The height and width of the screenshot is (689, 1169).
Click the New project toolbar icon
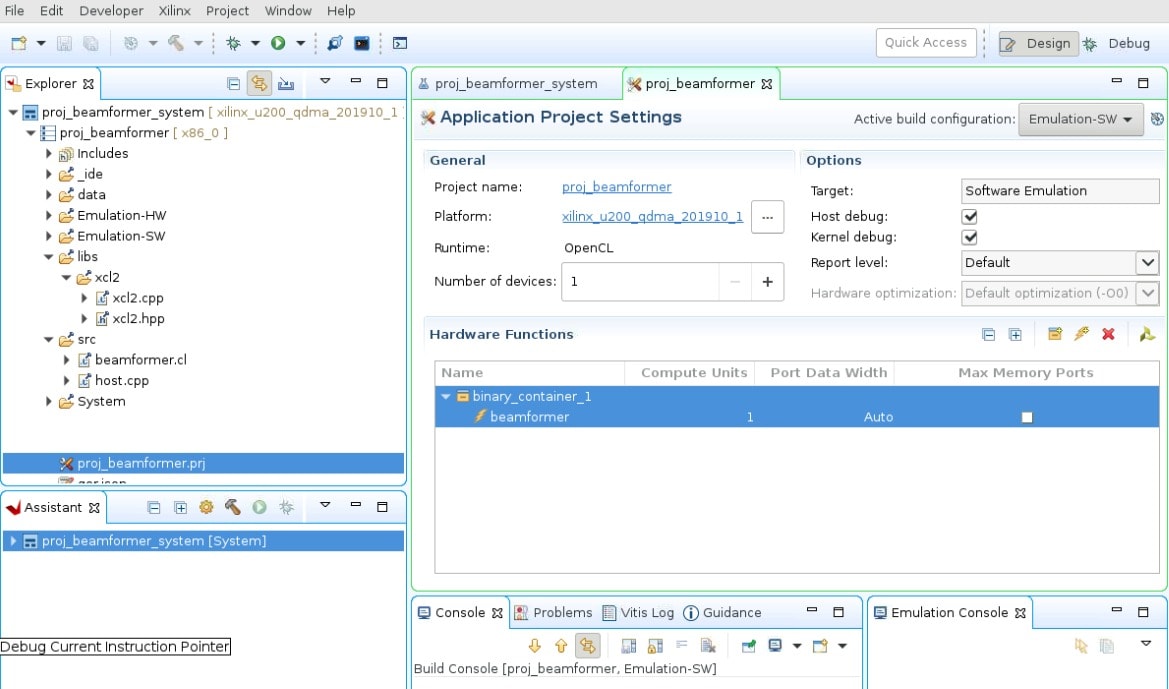click(x=19, y=43)
